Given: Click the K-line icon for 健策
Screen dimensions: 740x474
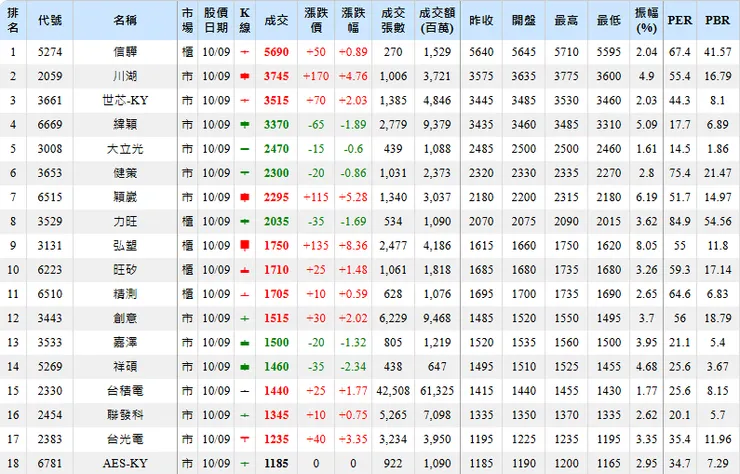Looking at the screenshot, I should click(244, 173).
